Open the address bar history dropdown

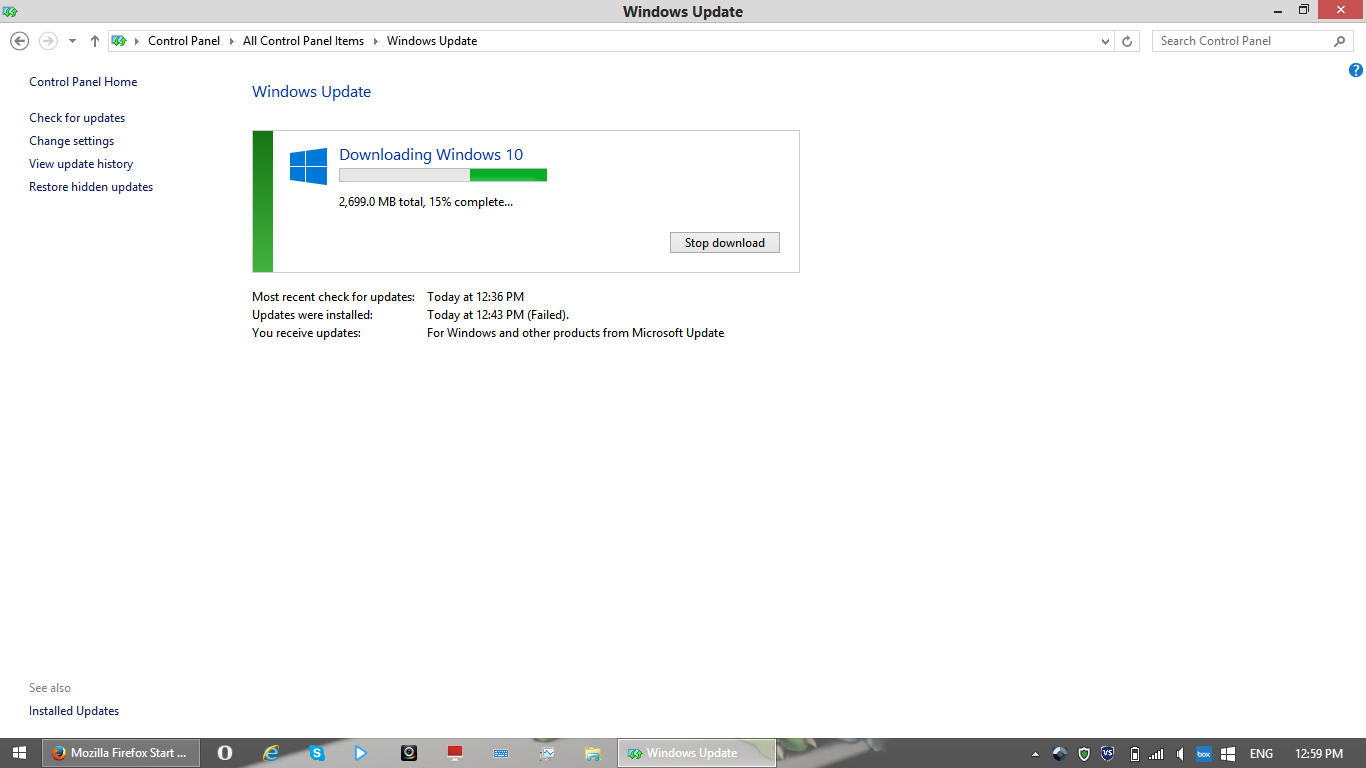[x=1105, y=41]
